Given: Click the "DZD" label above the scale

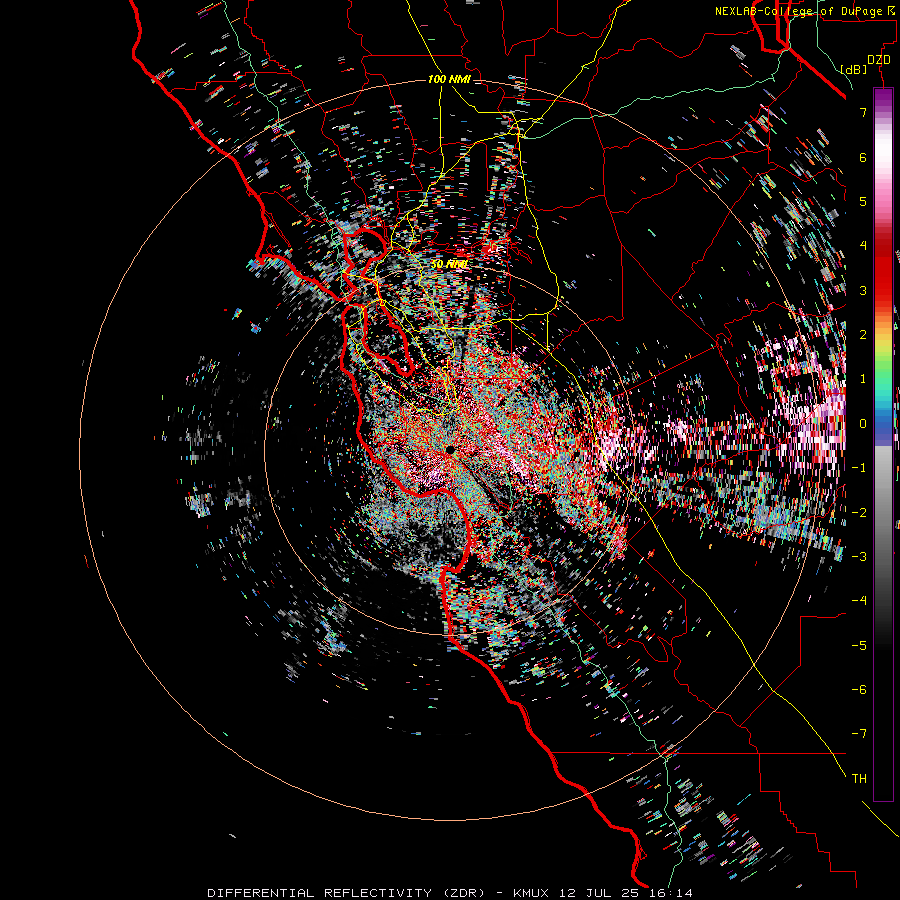Looking at the screenshot, I should pyautogui.click(x=878, y=60).
